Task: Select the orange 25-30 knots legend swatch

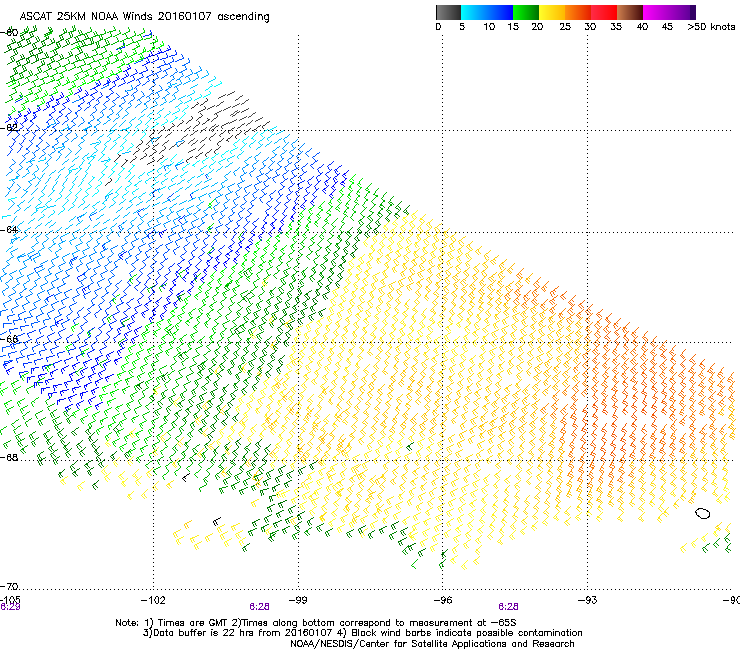Action: click(578, 12)
